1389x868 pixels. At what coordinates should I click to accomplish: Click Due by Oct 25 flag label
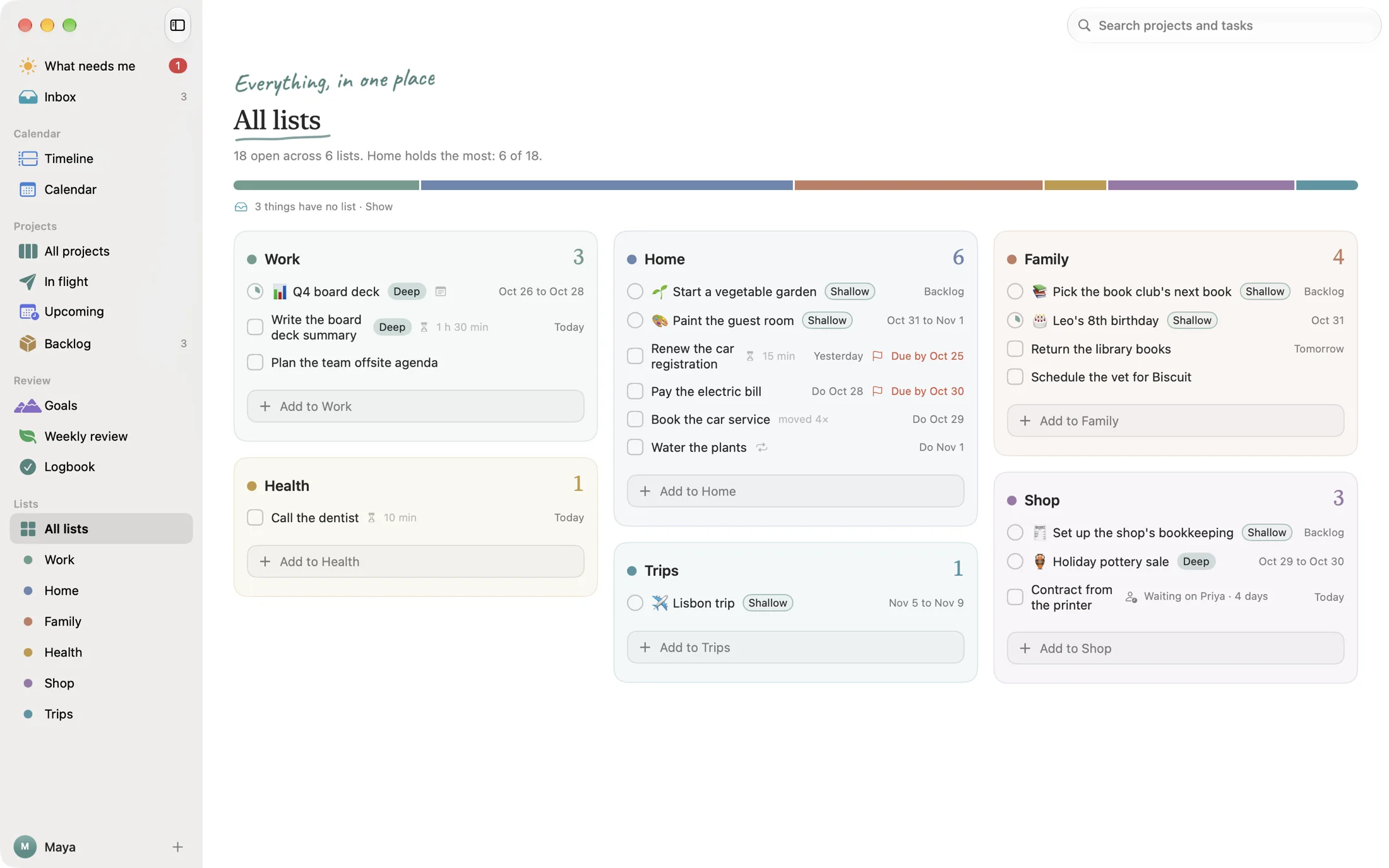[919, 356]
